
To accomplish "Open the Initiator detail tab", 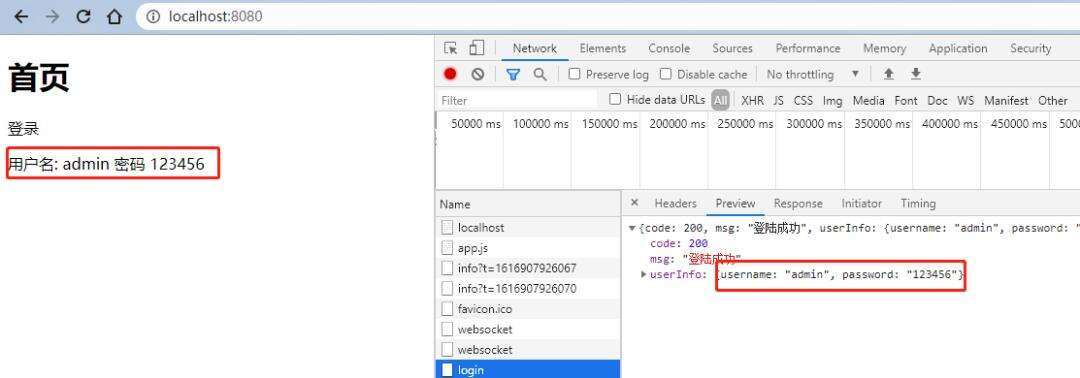I will click(x=861, y=203).
